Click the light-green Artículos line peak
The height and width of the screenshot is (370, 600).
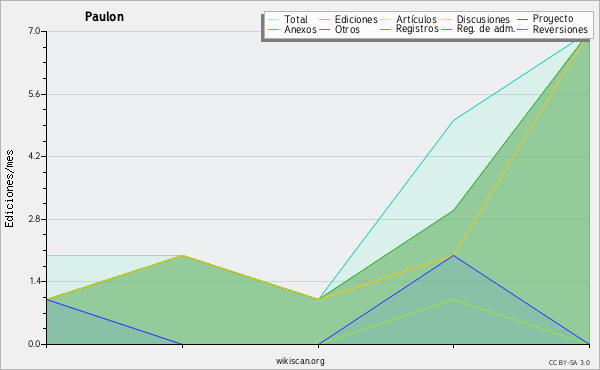(x=453, y=299)
